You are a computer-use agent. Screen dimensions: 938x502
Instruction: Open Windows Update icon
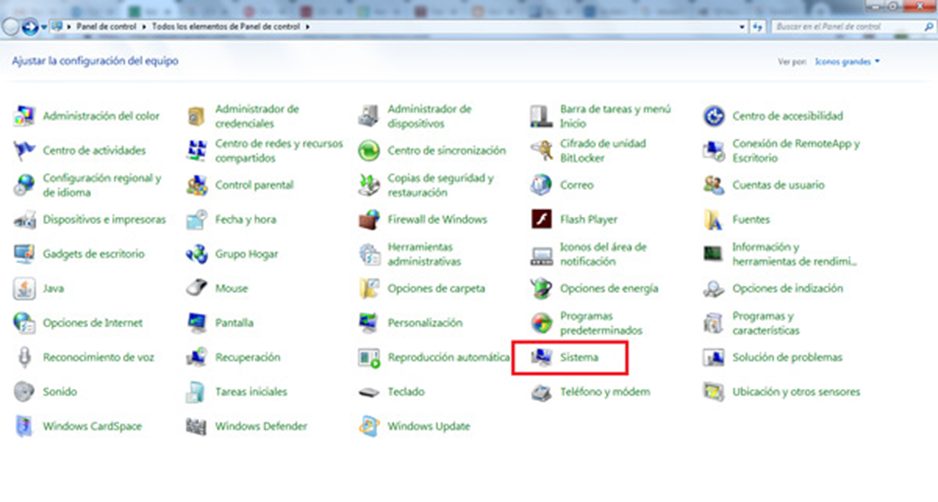(368, 426)
